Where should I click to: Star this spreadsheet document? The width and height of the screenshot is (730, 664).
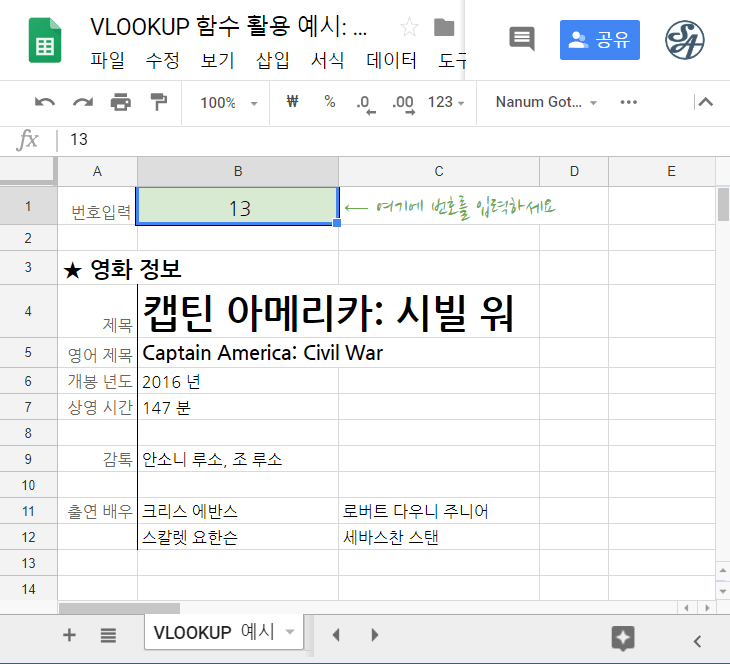click(x=409, y=27)
